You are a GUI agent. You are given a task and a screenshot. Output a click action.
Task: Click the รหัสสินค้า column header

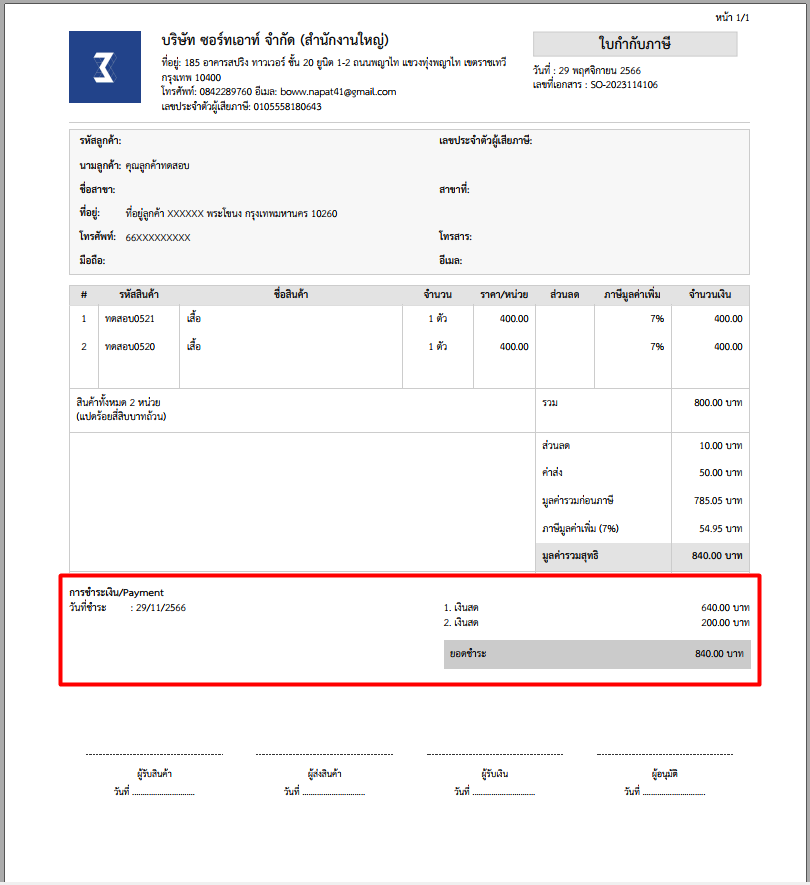coord(139,295)
